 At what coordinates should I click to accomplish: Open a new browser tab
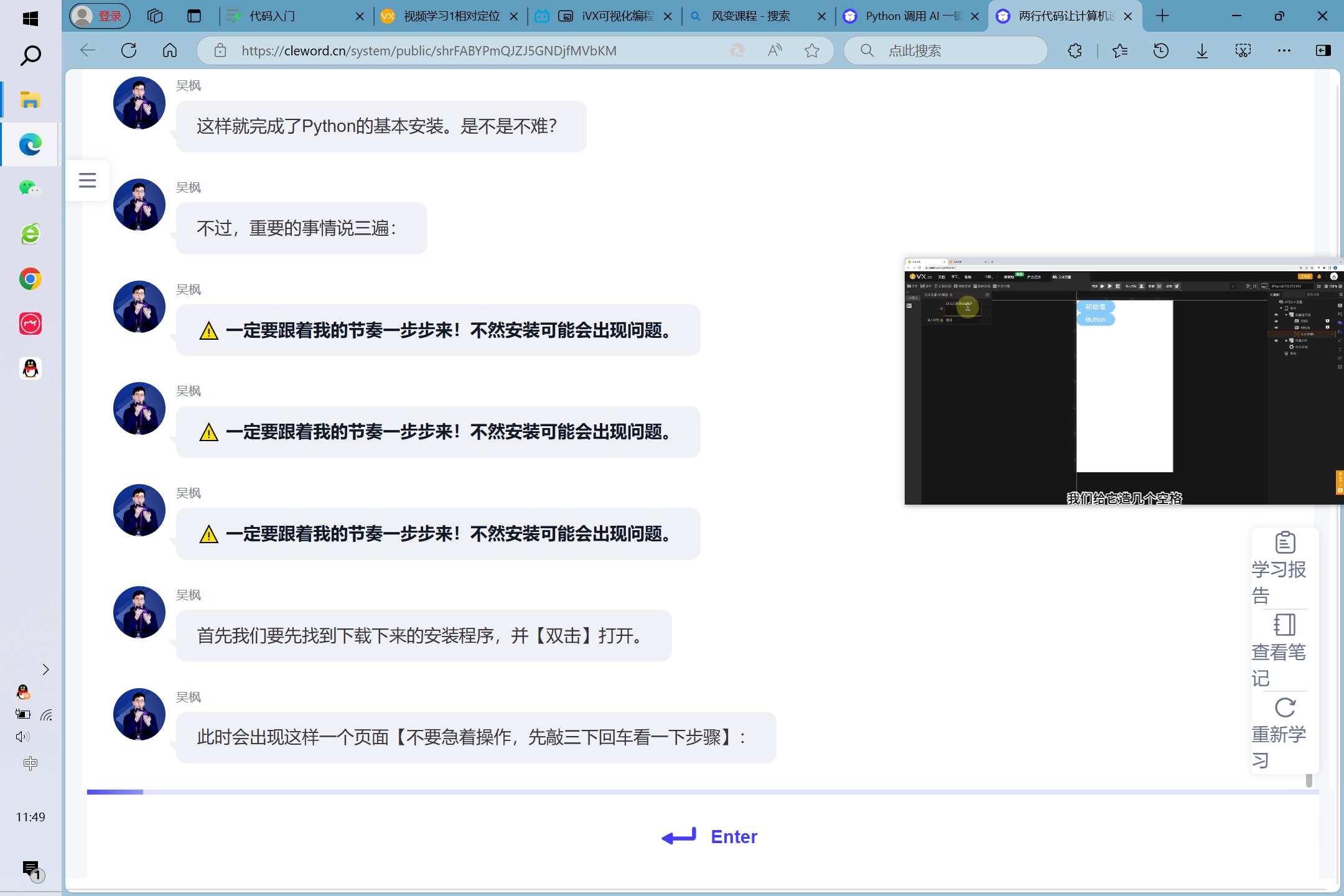[1162, 16]
